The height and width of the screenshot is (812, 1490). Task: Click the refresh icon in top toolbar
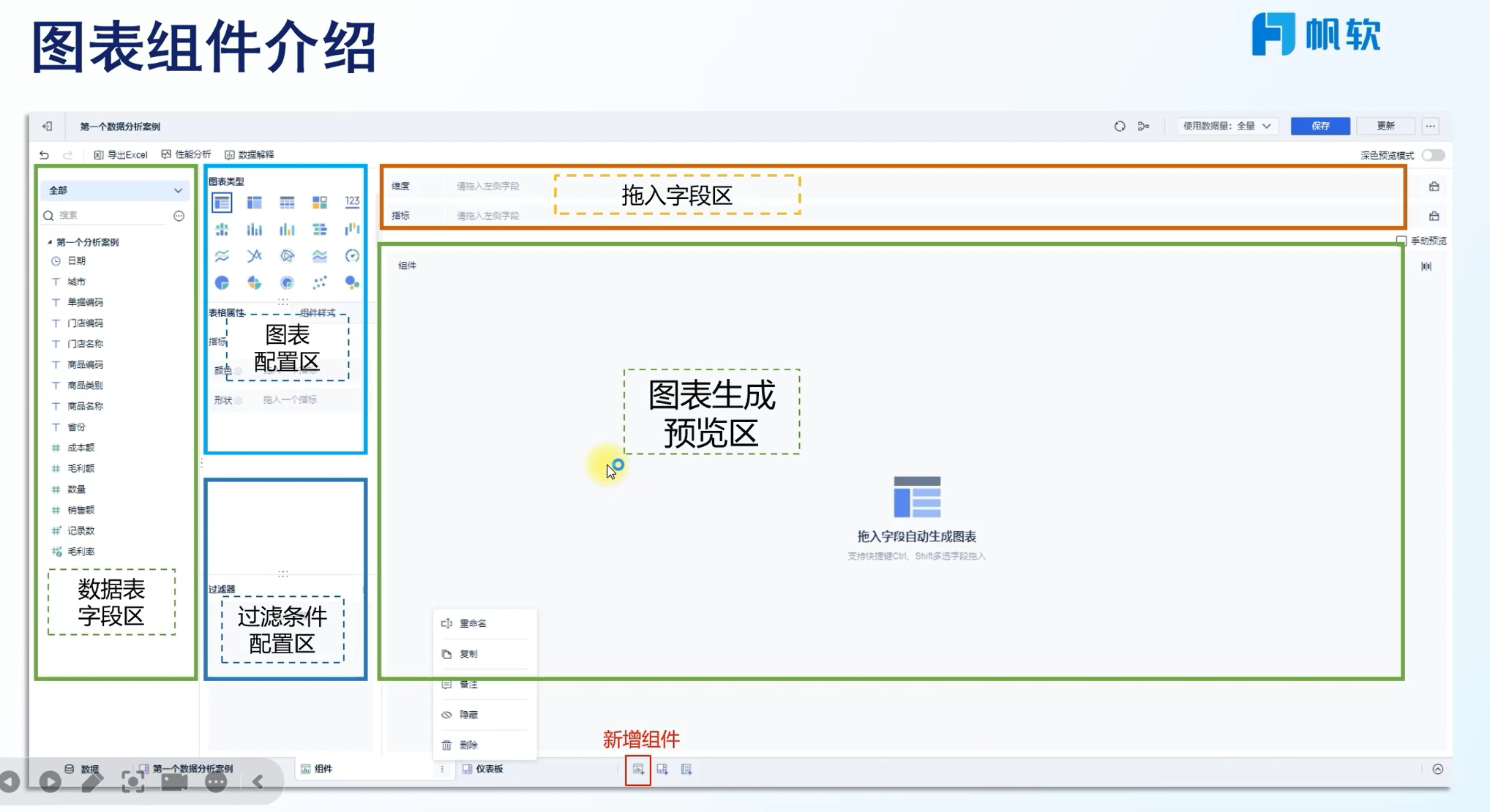pyautogui.click(x=1120, y=126)
